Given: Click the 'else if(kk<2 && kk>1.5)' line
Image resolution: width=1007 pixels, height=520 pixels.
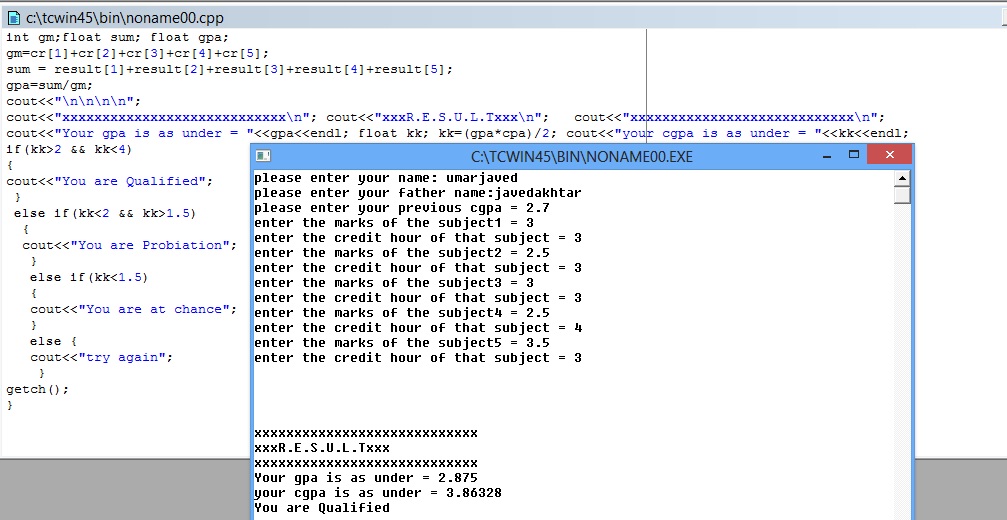Looking at the screenshot, I should click(105, 213).
